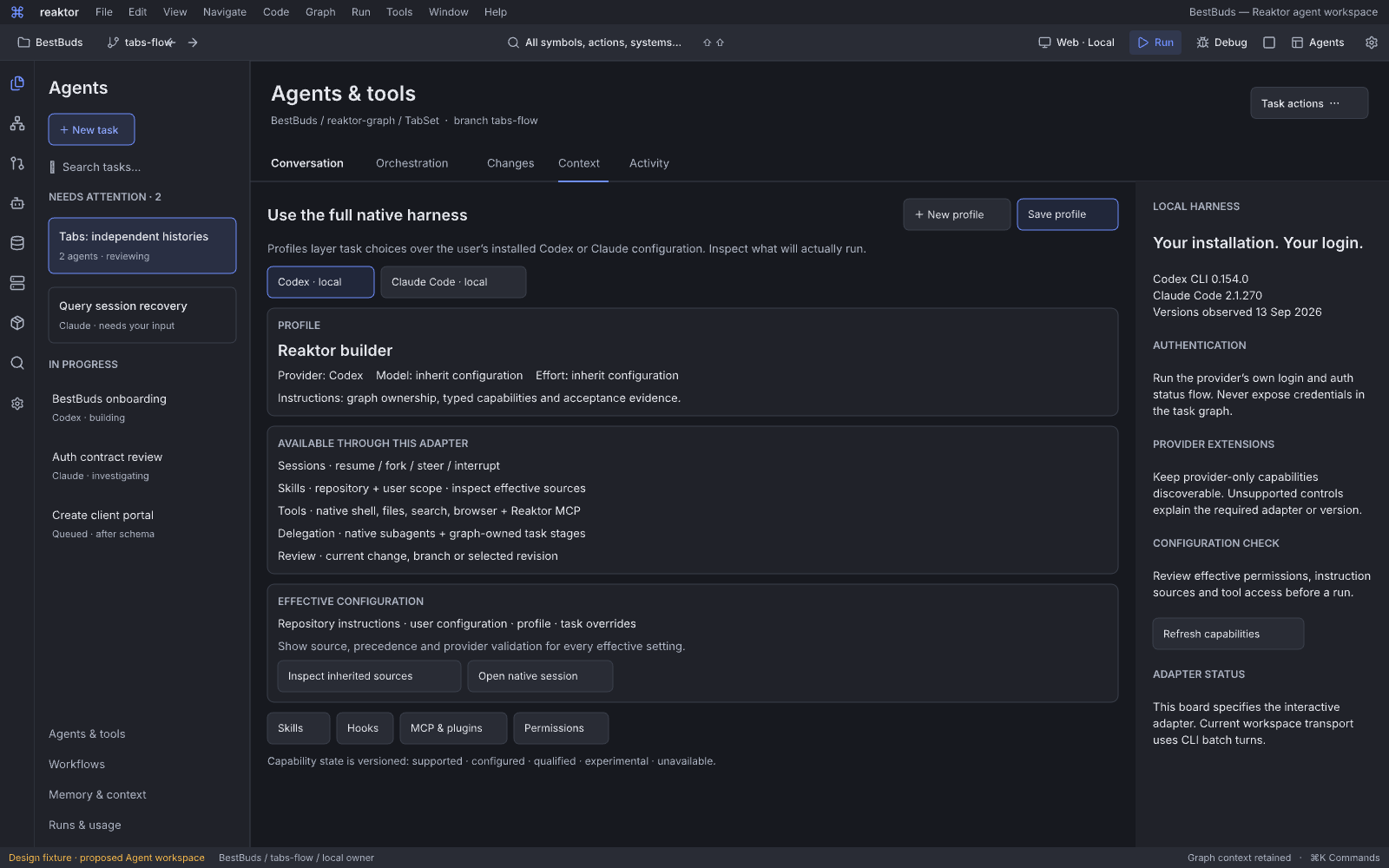Open the branches sidebar icon
Viewport: 1389px width, 868px height.
tap(17, 163)
